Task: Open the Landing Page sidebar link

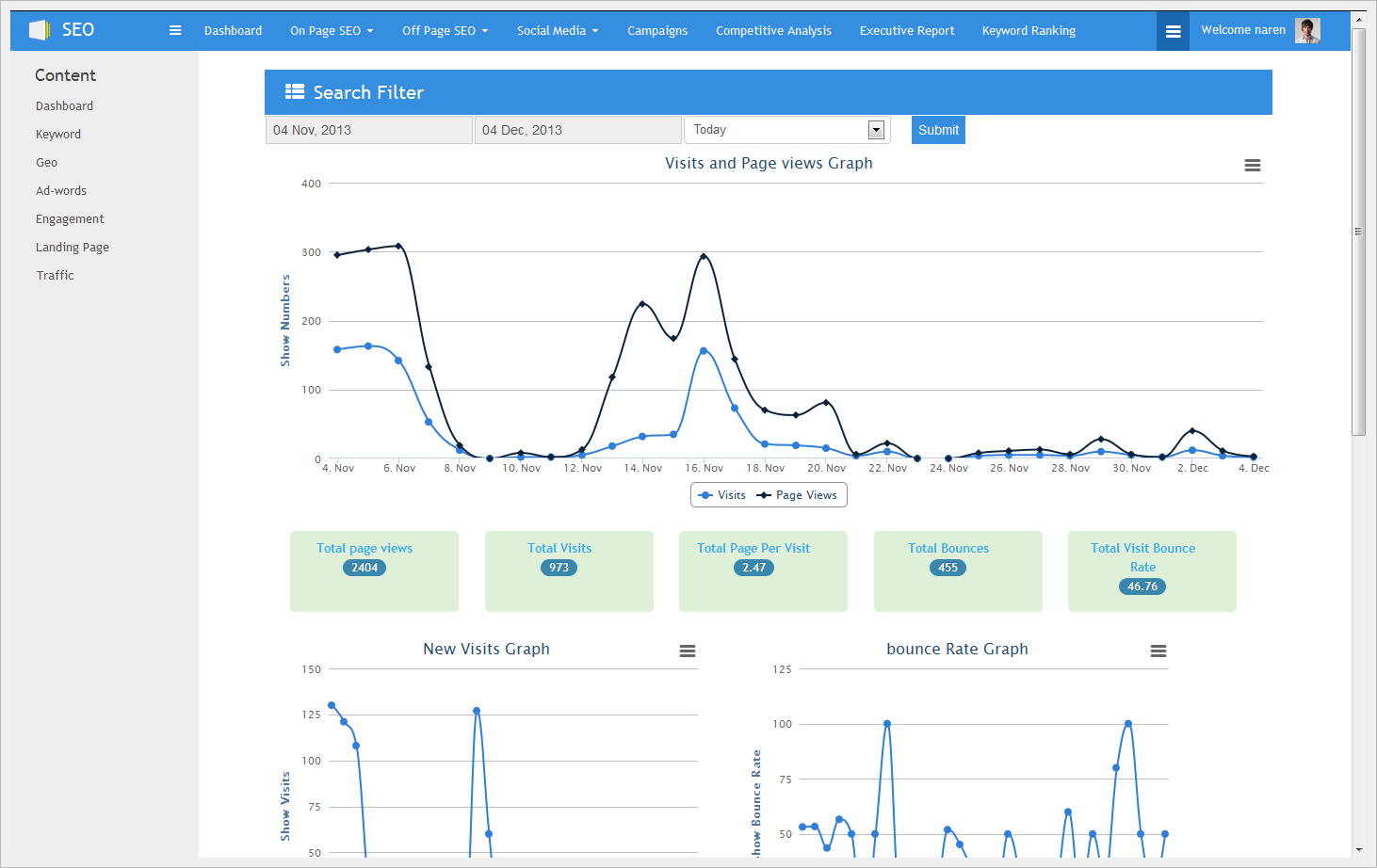Action: point(73,248)
